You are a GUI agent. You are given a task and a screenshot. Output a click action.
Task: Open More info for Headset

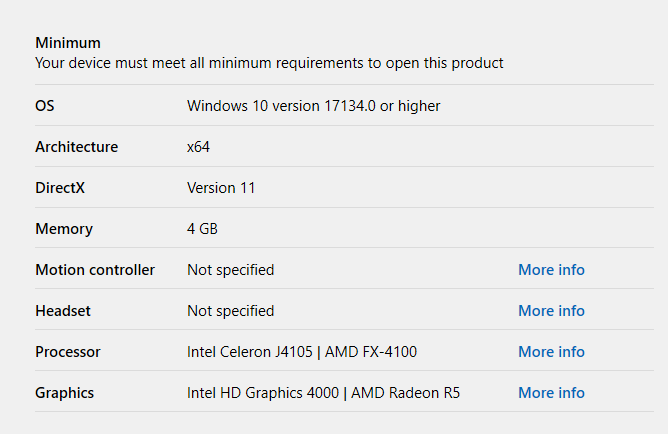coord(551,311)
